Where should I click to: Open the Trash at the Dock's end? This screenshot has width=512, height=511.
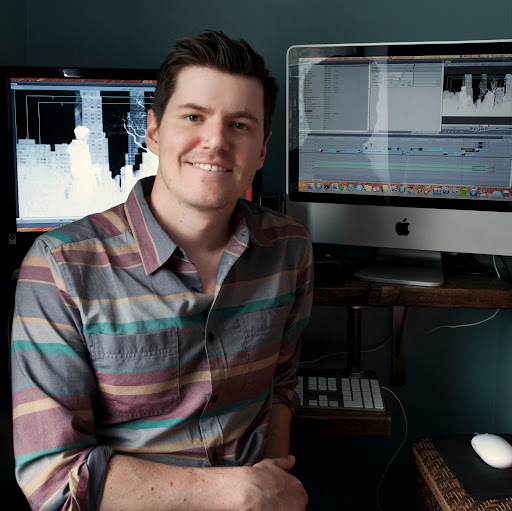click(506, 194)
